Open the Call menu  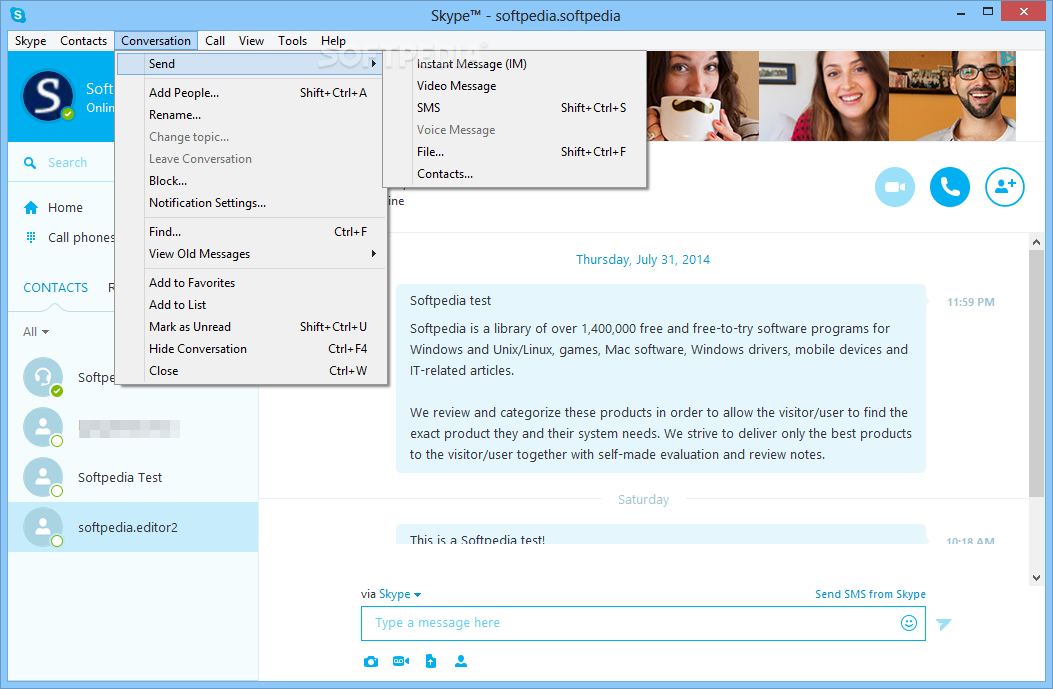pyautogui.click(x=215, y=41)
